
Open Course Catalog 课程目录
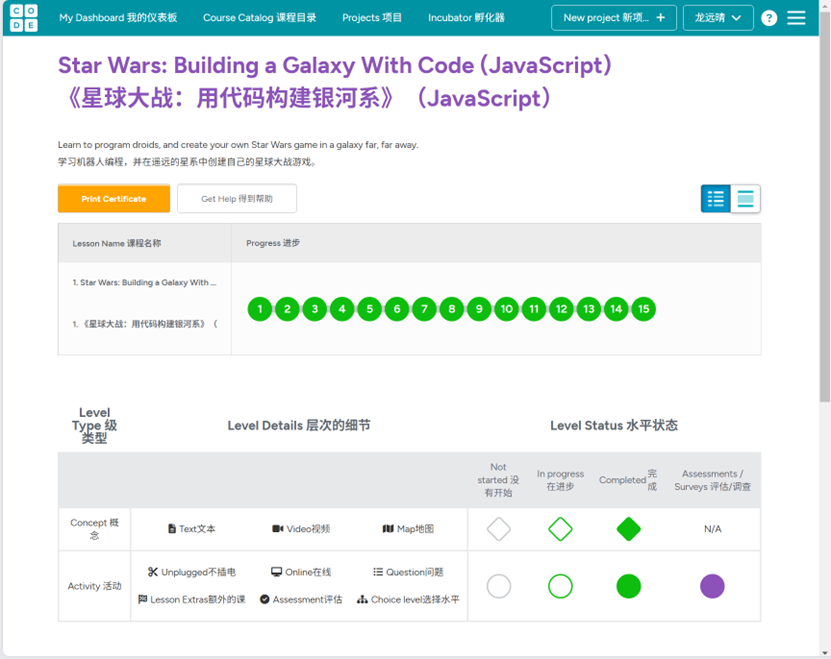coord(260,18)
